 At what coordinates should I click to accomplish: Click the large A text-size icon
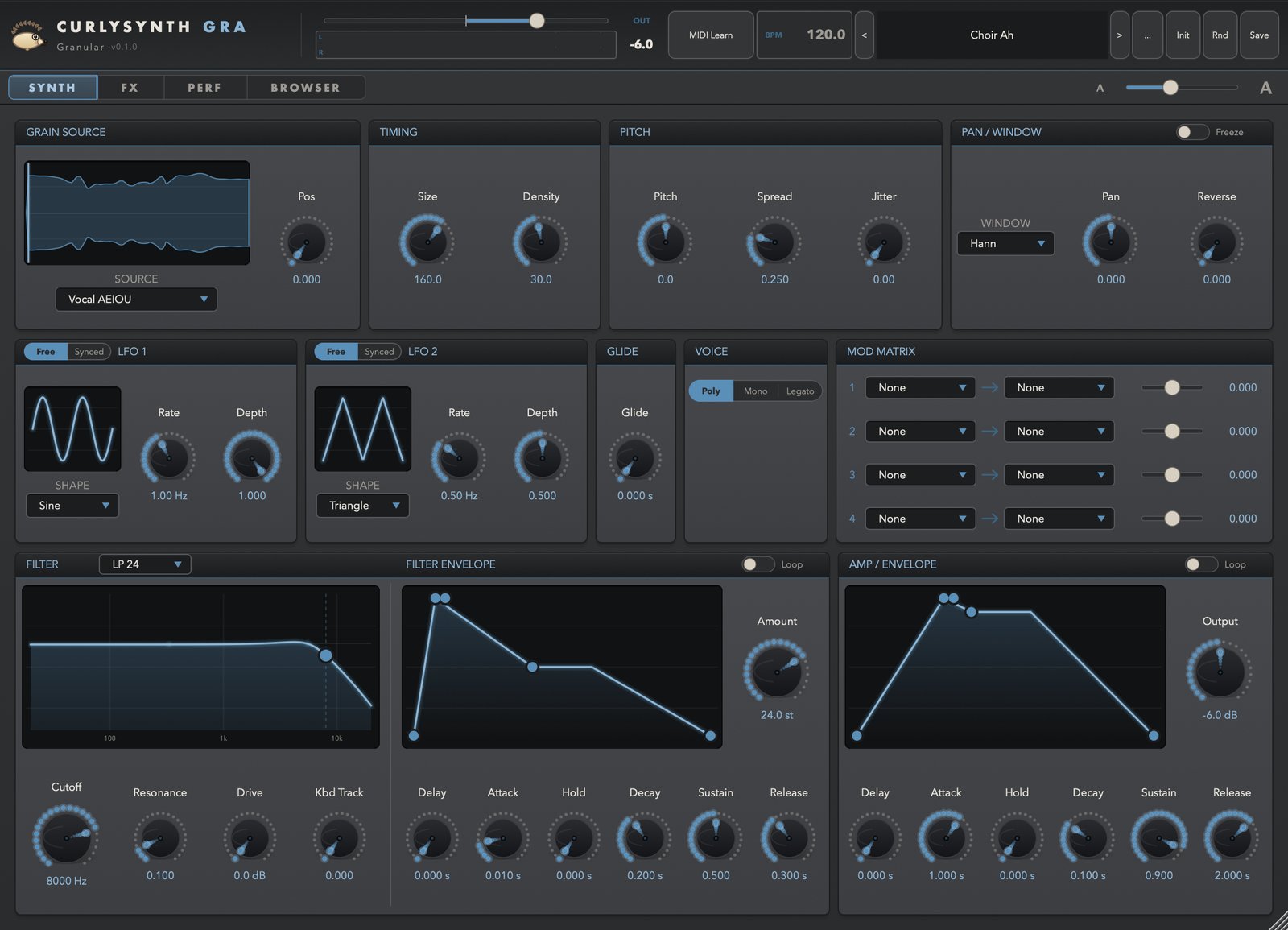coord(1265,88)
